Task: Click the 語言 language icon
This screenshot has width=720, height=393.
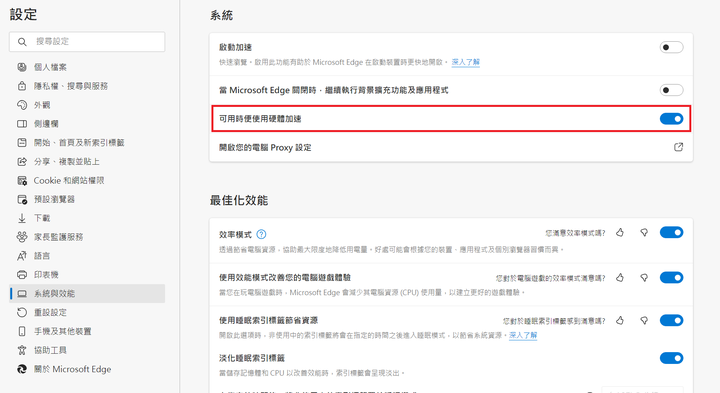Action: [x=22, y=256]
